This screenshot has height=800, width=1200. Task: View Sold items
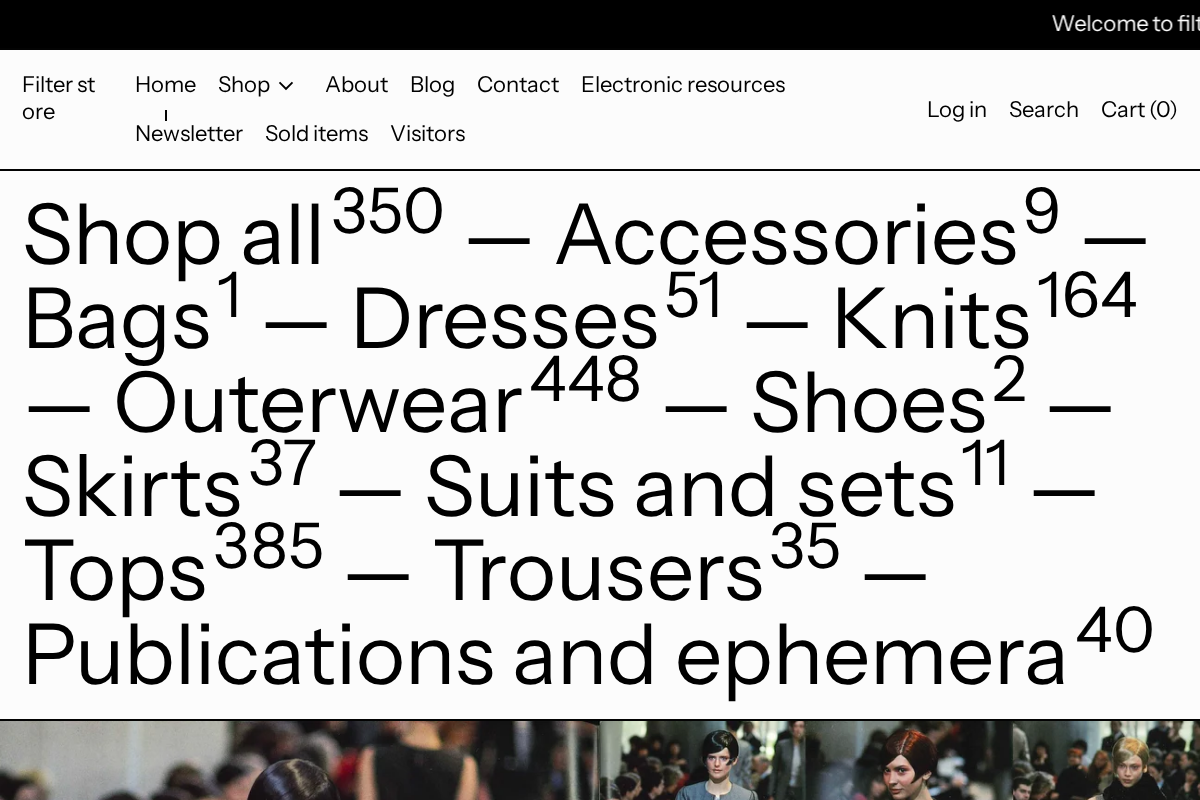coord(317,133)
